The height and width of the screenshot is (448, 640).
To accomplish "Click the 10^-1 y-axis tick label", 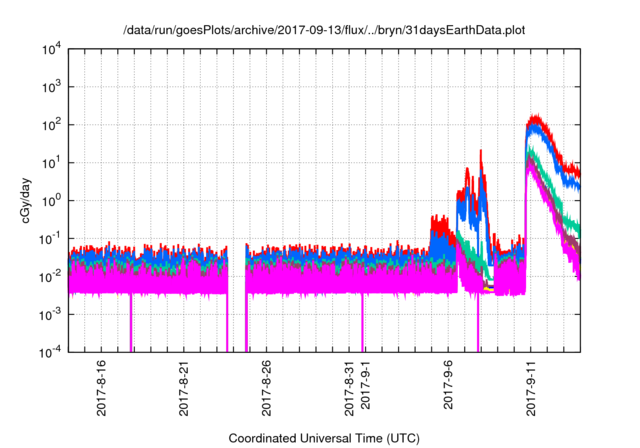I will click(50, 239).
